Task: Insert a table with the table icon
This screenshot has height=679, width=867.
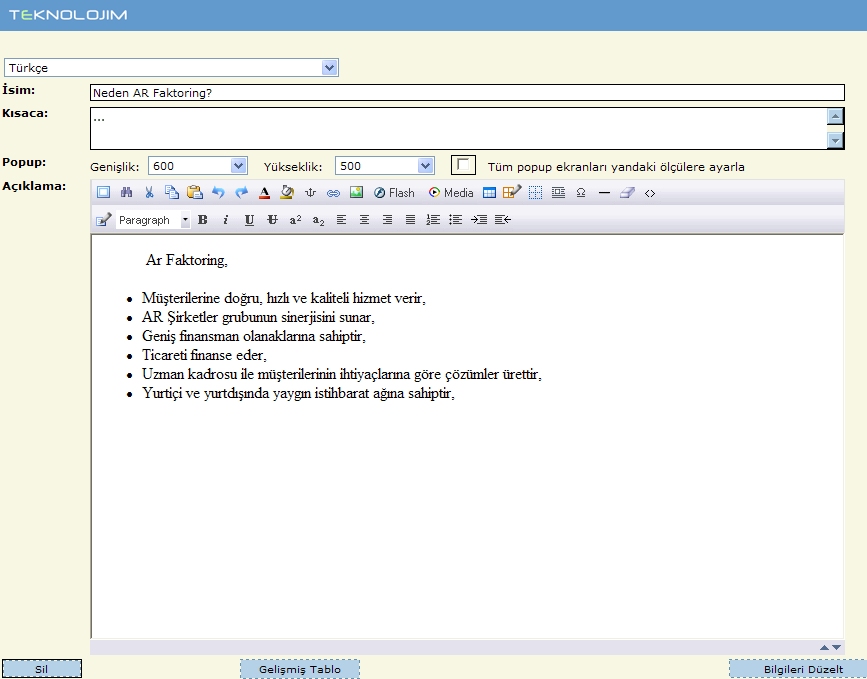Action: 489,192
